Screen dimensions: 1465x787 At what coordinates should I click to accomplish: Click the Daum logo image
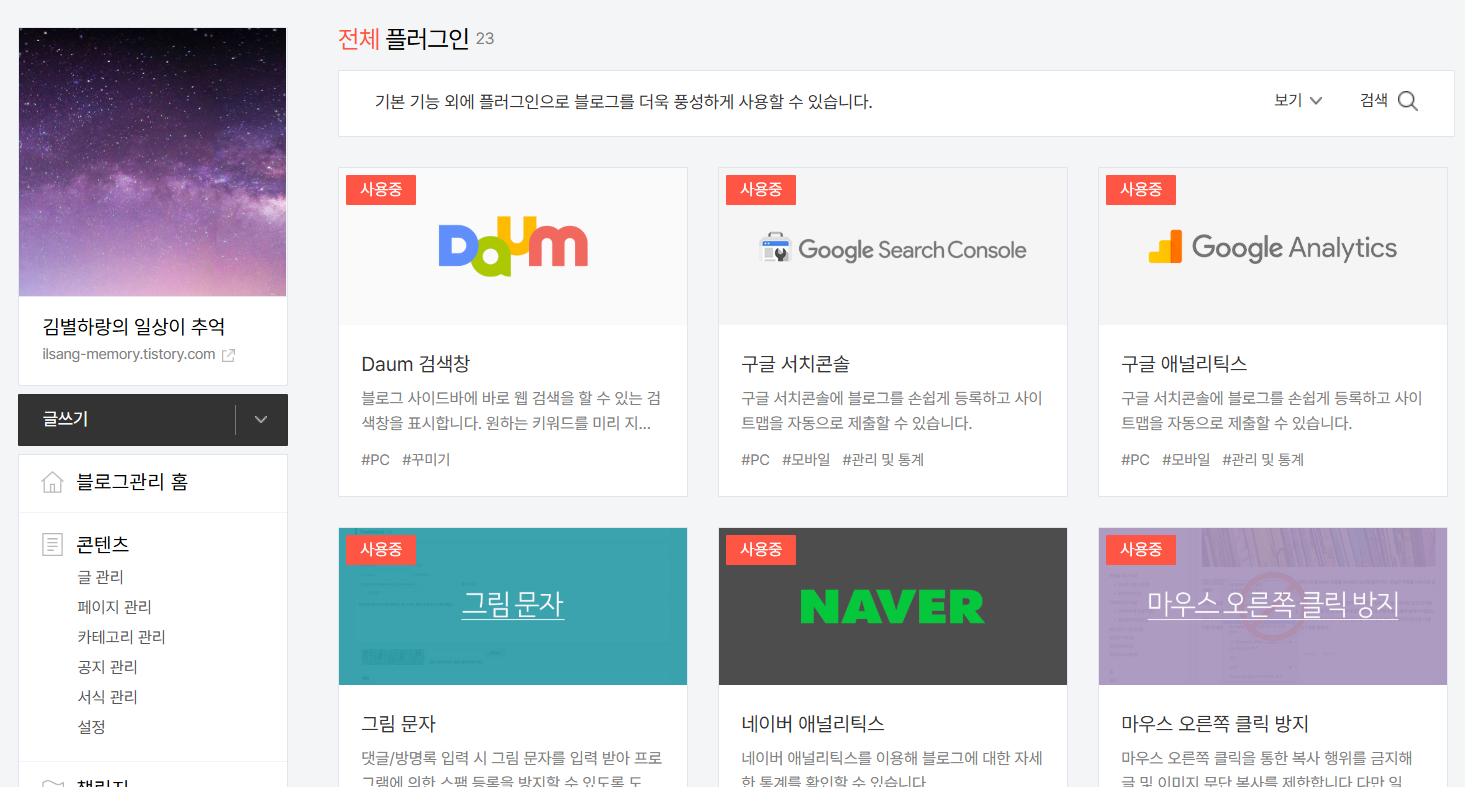click(x=513, y=246)
